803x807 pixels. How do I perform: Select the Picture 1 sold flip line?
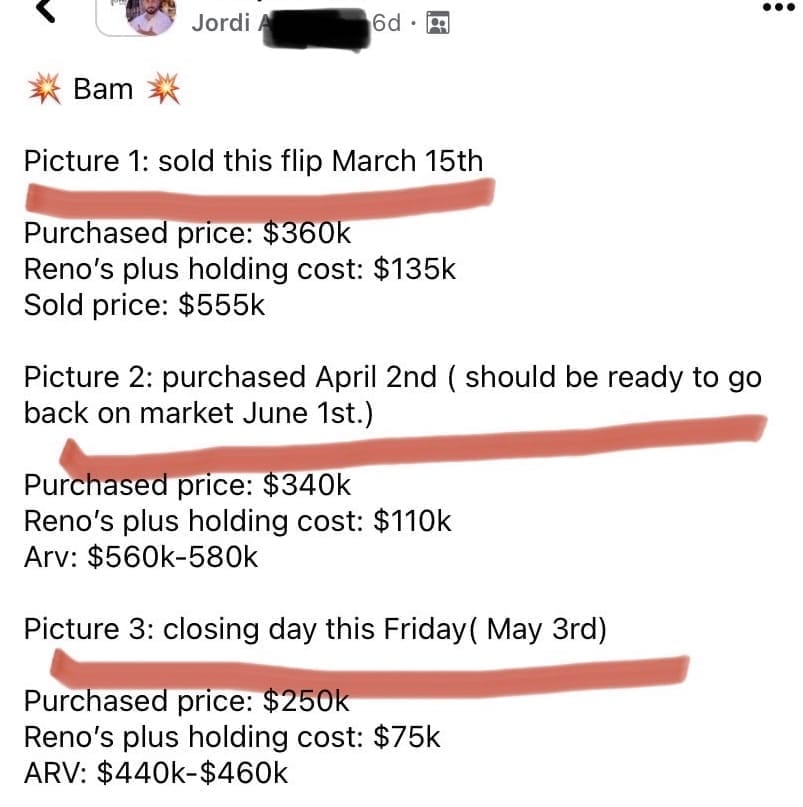point(253,160)
